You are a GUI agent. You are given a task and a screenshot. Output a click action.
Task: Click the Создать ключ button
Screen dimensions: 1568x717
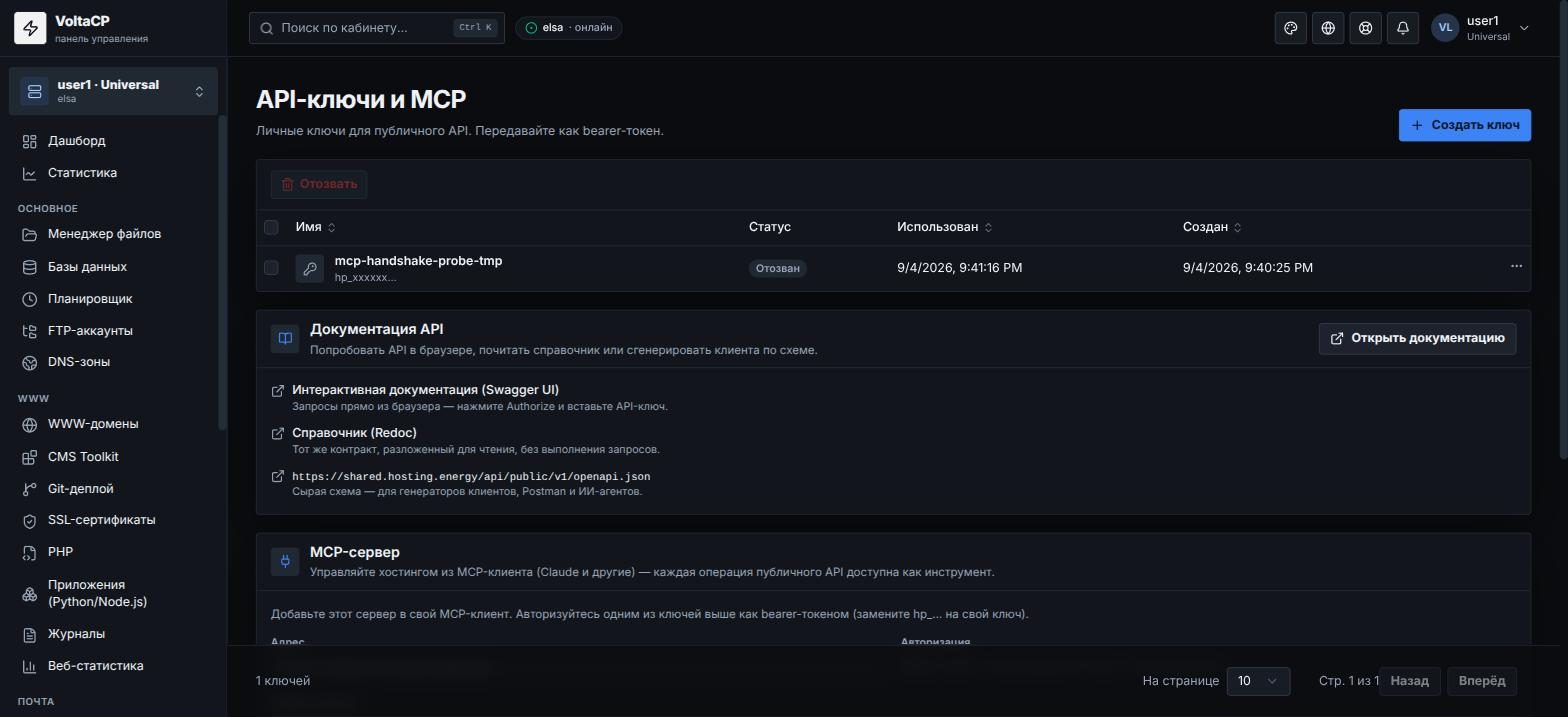1465,125
